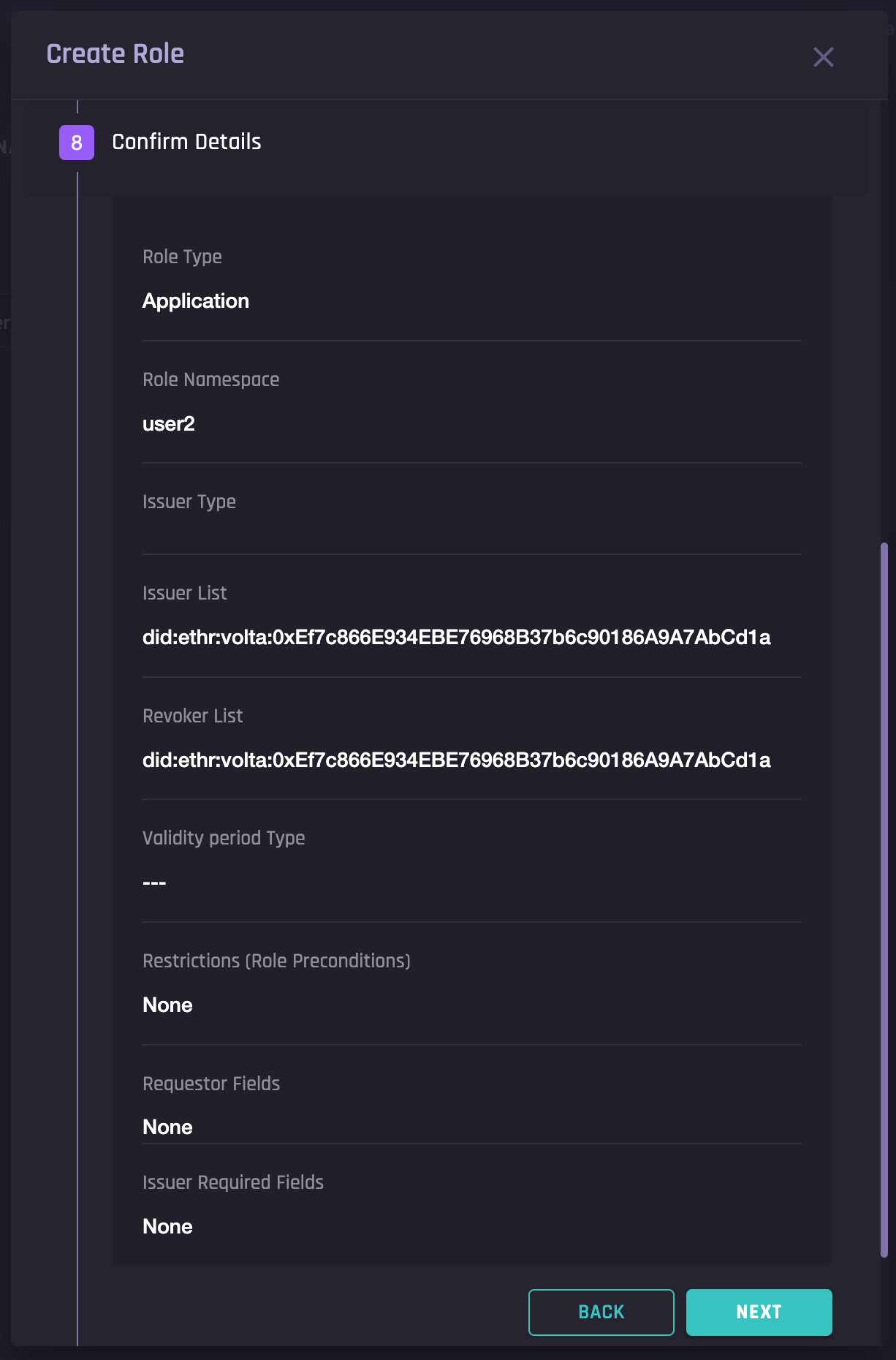The width and height of the screenshot is (896, 1360).
Task: Click None under Restrictions (Role Preconditions)
Action: coord(167,1005)
